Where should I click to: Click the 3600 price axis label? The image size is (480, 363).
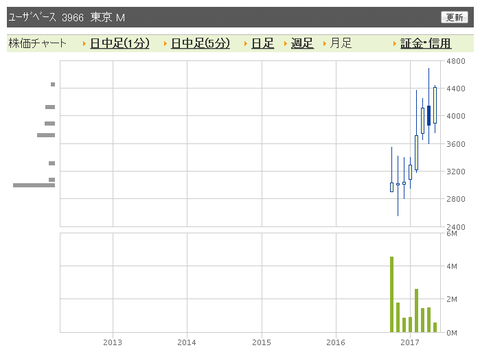[456, 144]
